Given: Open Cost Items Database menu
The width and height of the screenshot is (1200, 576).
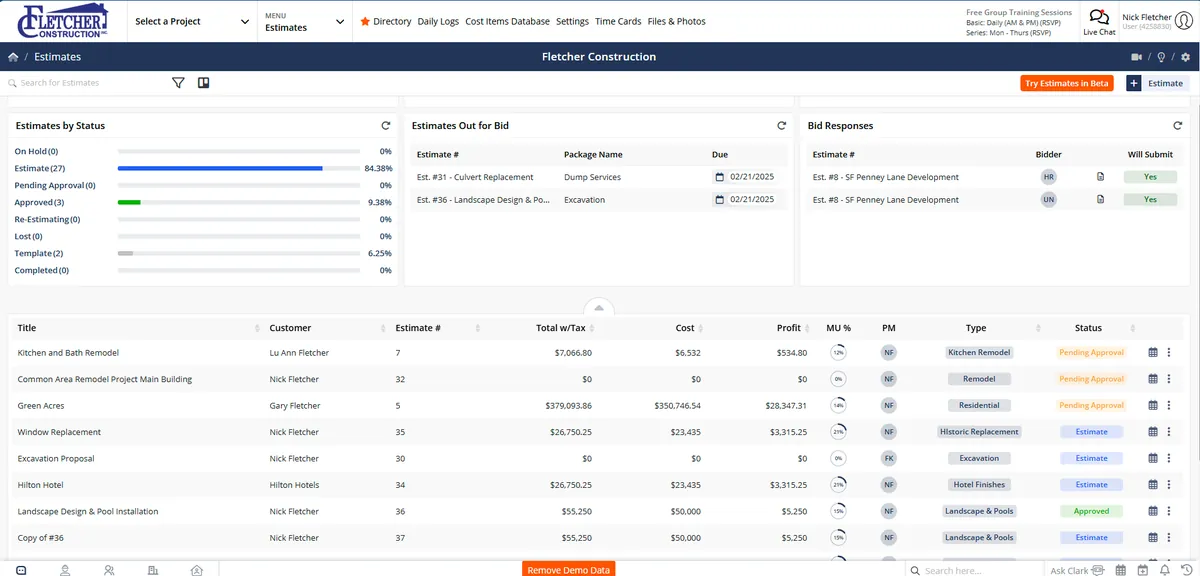Looking at the screenshot, I should click(x=507, y=21).
